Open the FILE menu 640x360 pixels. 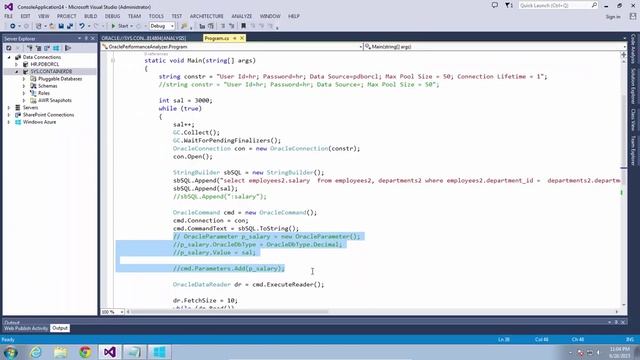tap(9, 16)
